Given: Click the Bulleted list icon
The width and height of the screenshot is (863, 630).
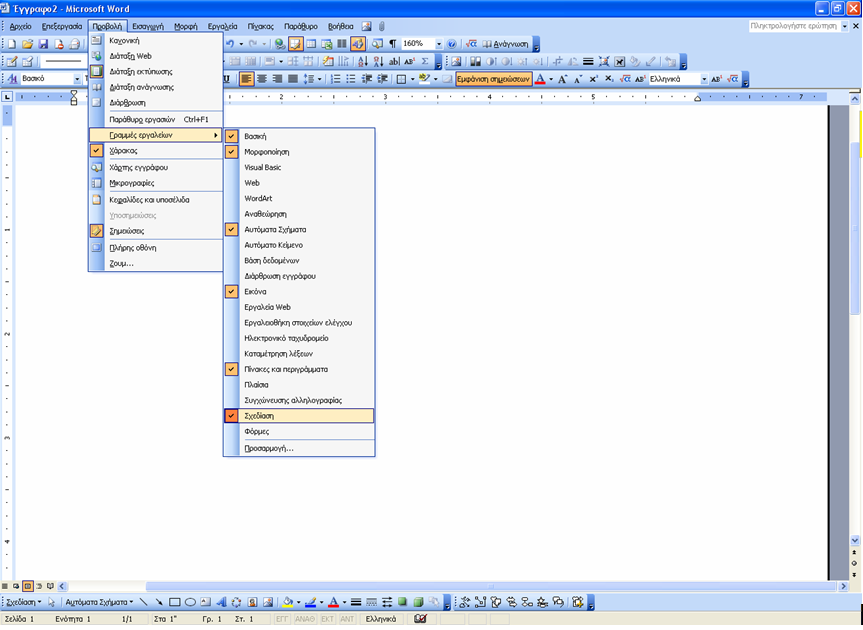Looking at the screenshot, I should point(351,79).
